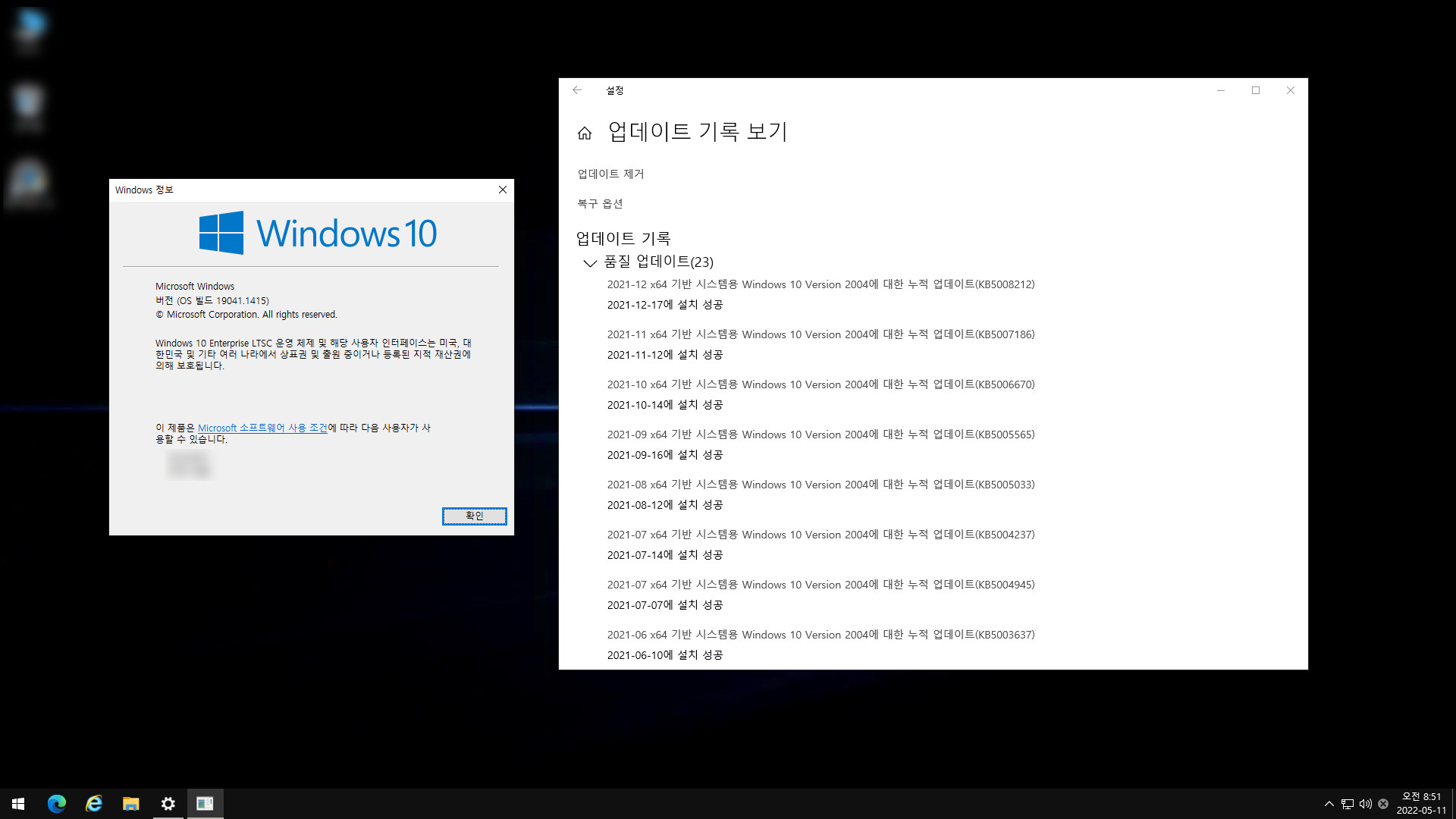
Task: Show hidden tray icons chevron
Action: pyautogui.click(x=1329, y=804)
